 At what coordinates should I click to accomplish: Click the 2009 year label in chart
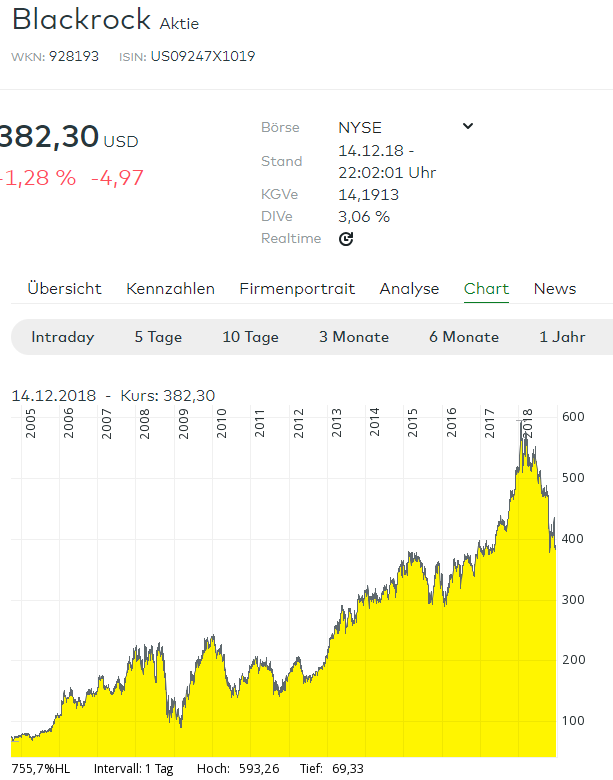tap(184, 424)
